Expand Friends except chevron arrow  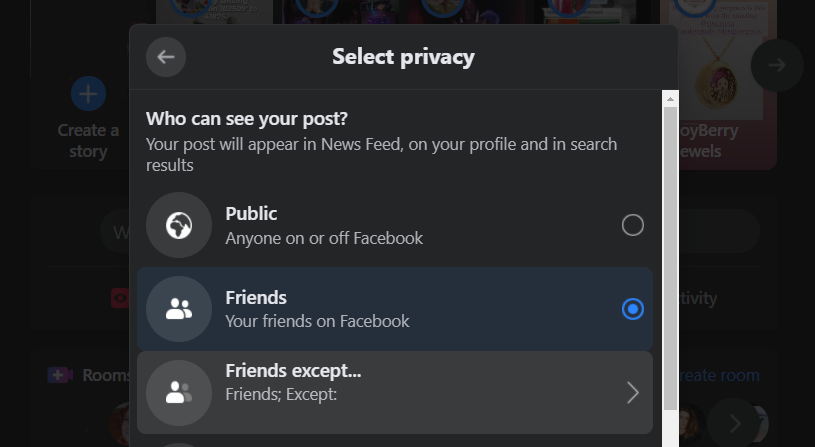pyautogui.click(x=632, y=393)
